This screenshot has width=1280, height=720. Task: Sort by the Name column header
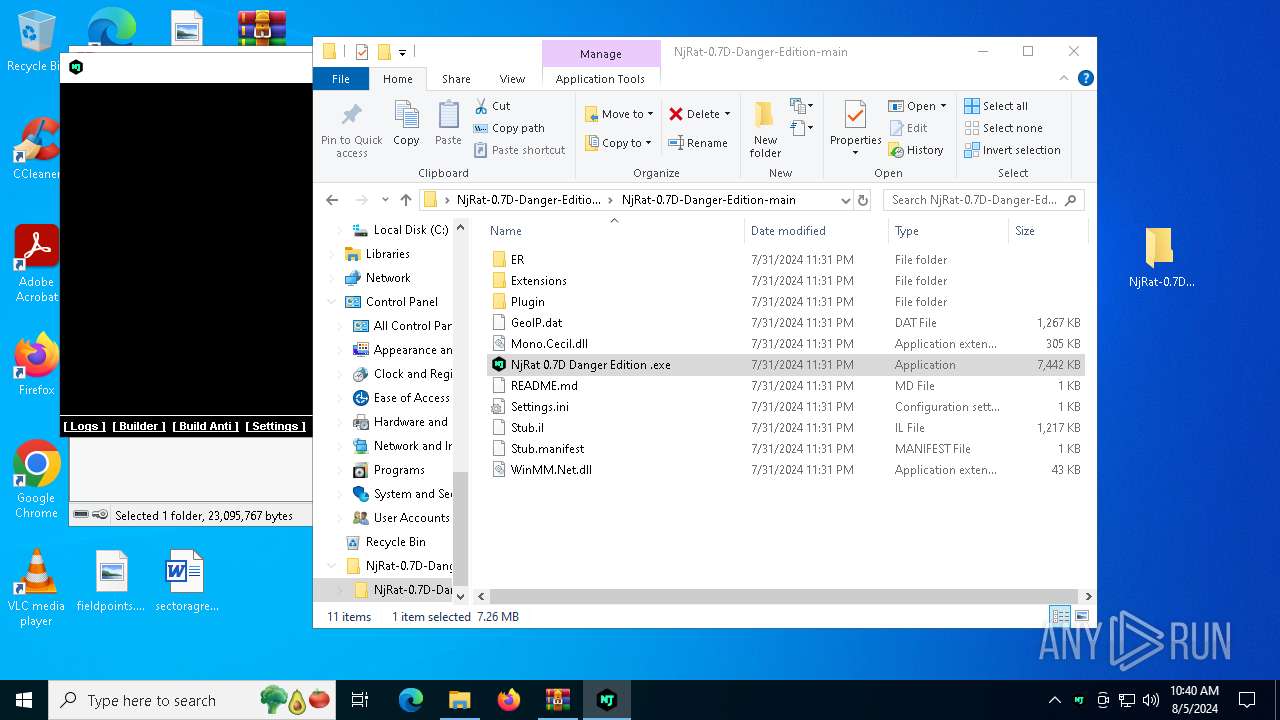pyautogui.click(x=613, y=230)
